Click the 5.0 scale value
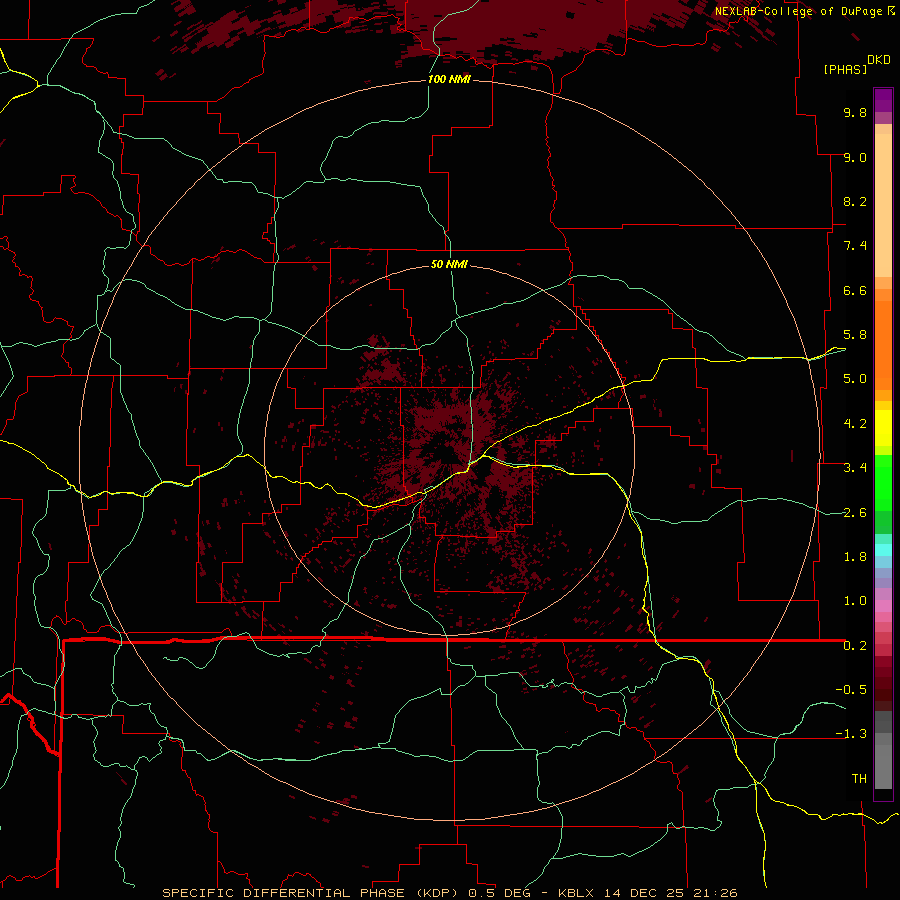The image size is (900, 900). click(x=855, y=379)
